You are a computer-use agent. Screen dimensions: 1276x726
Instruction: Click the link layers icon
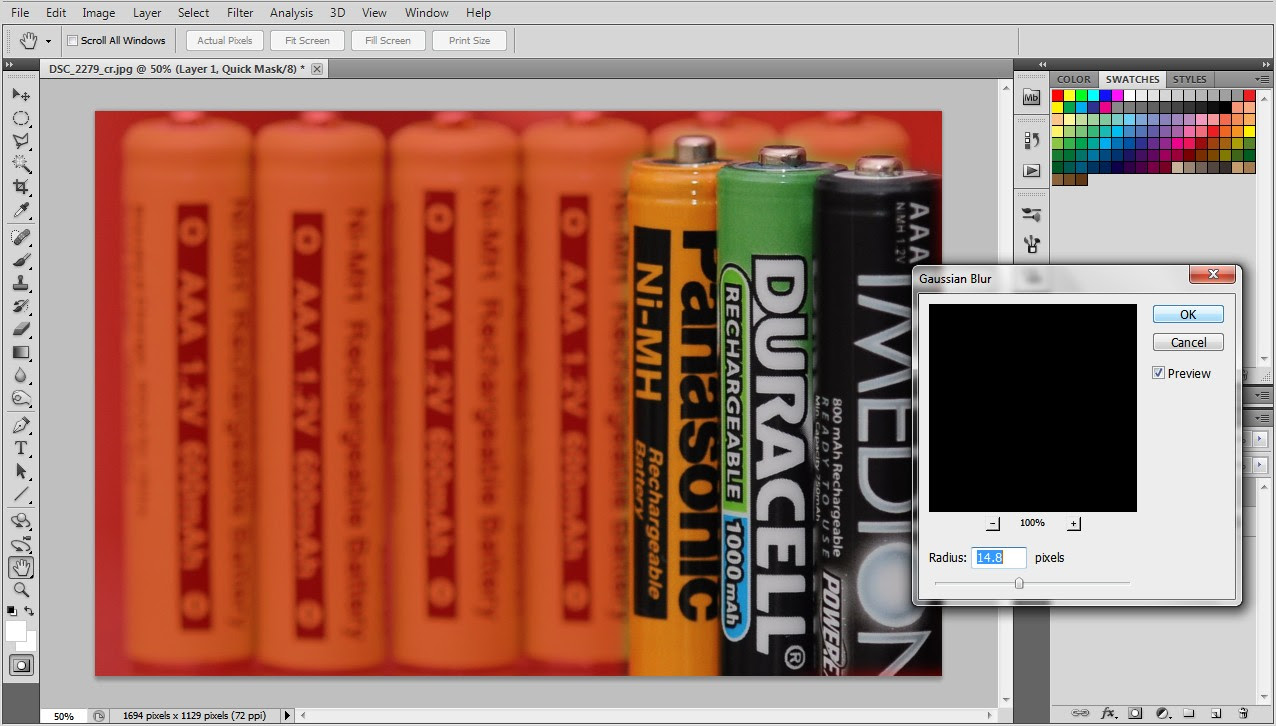tap(1080, 714)
